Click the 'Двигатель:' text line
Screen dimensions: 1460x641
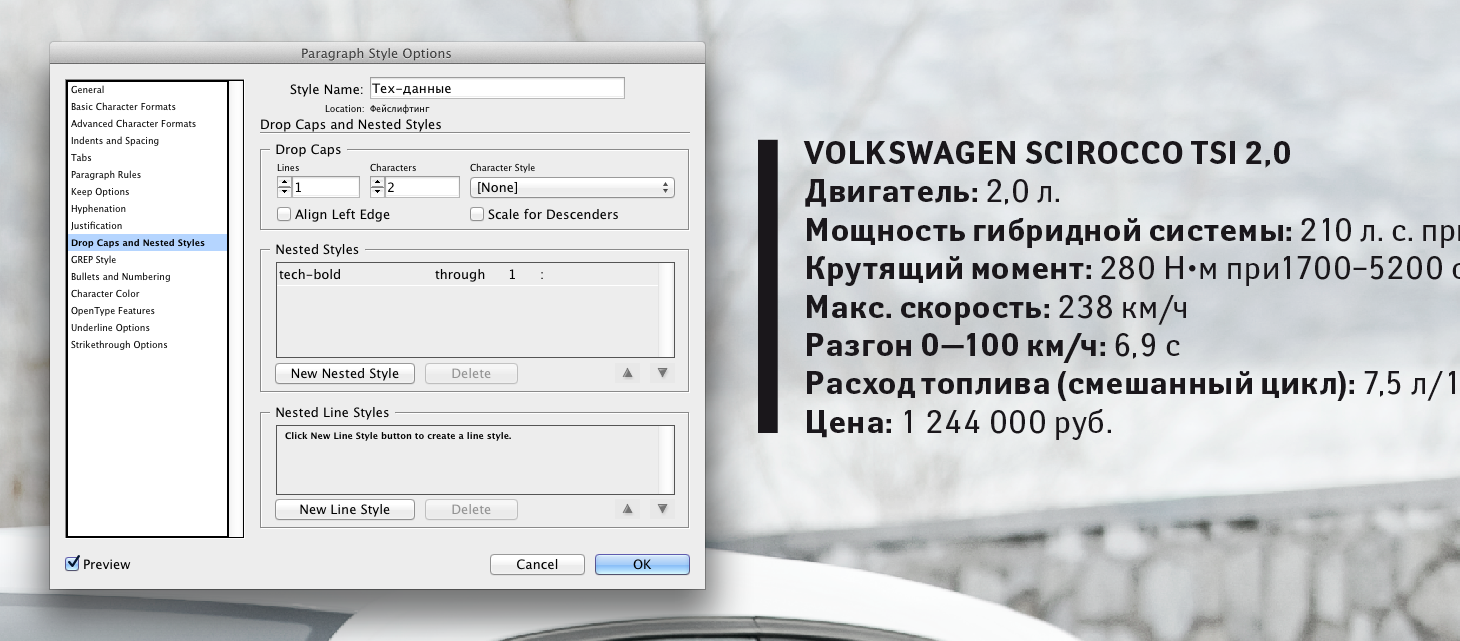(x=932, y=192)
